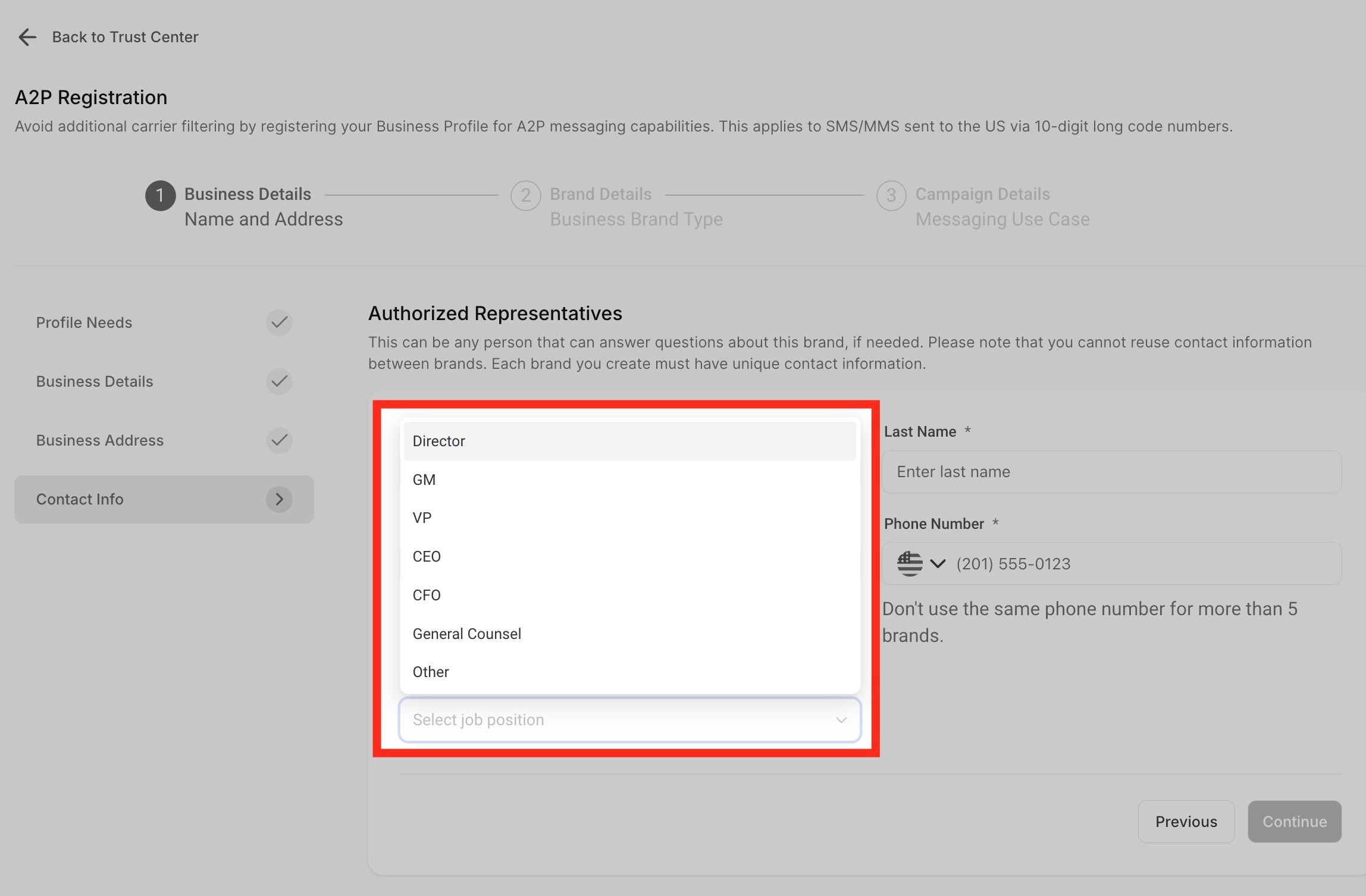Expand the phone country code chevron
This screenshot has width=1366, height=896.
pos(938,563)
